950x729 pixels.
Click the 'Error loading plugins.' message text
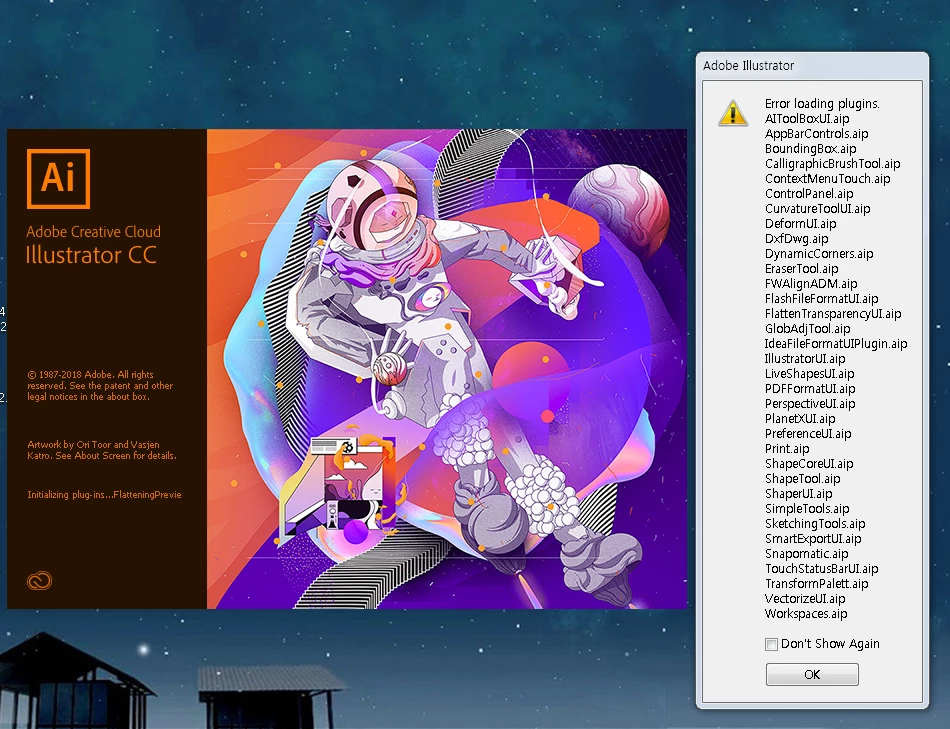822,104
